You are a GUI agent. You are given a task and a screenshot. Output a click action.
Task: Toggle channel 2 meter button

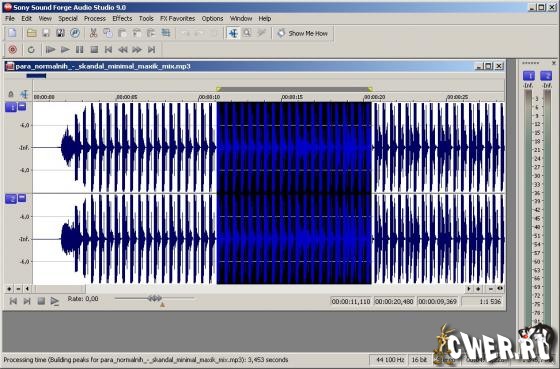(546, 75)
